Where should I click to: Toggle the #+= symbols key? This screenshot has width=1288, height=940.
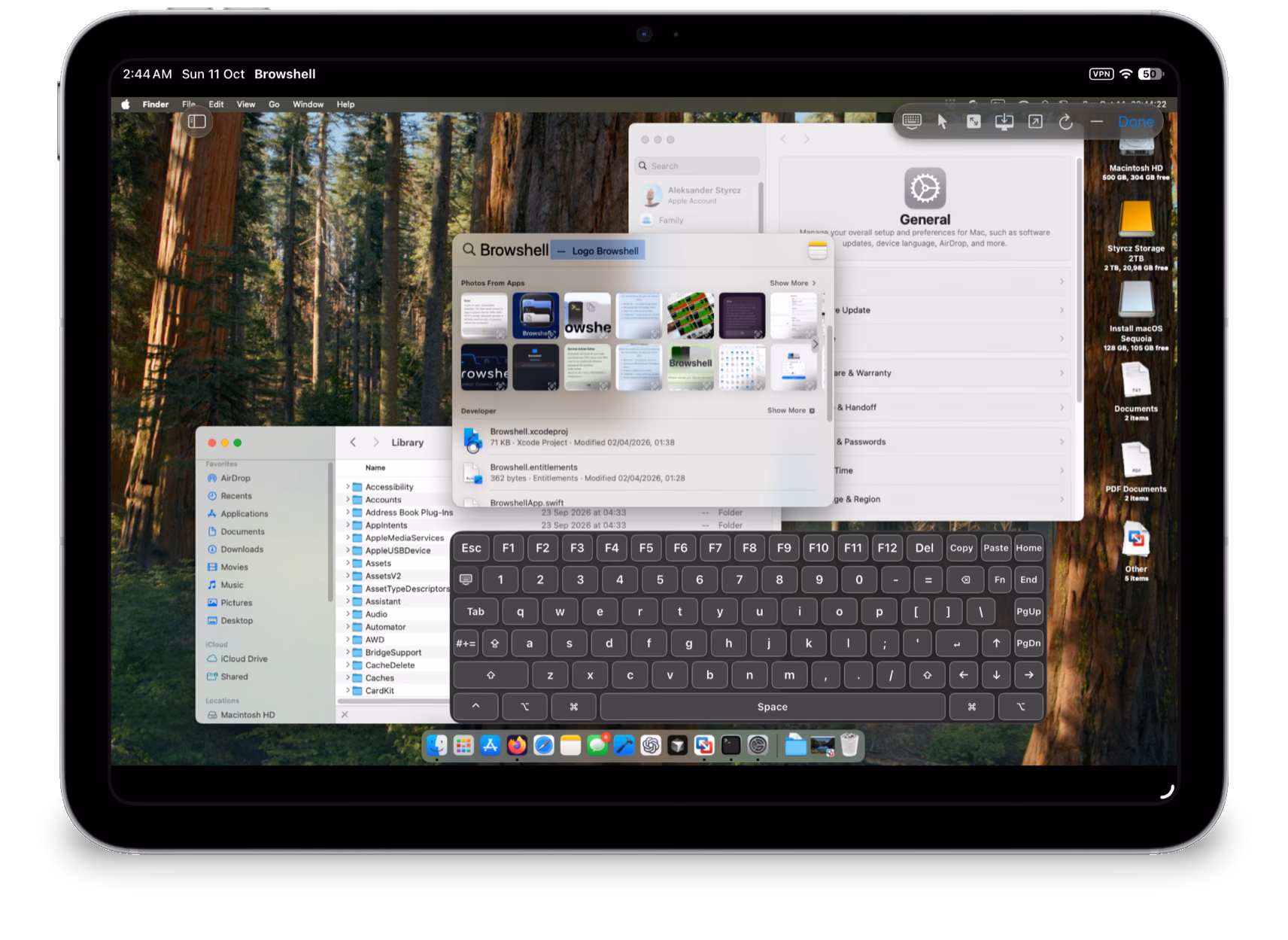point(466,643)
